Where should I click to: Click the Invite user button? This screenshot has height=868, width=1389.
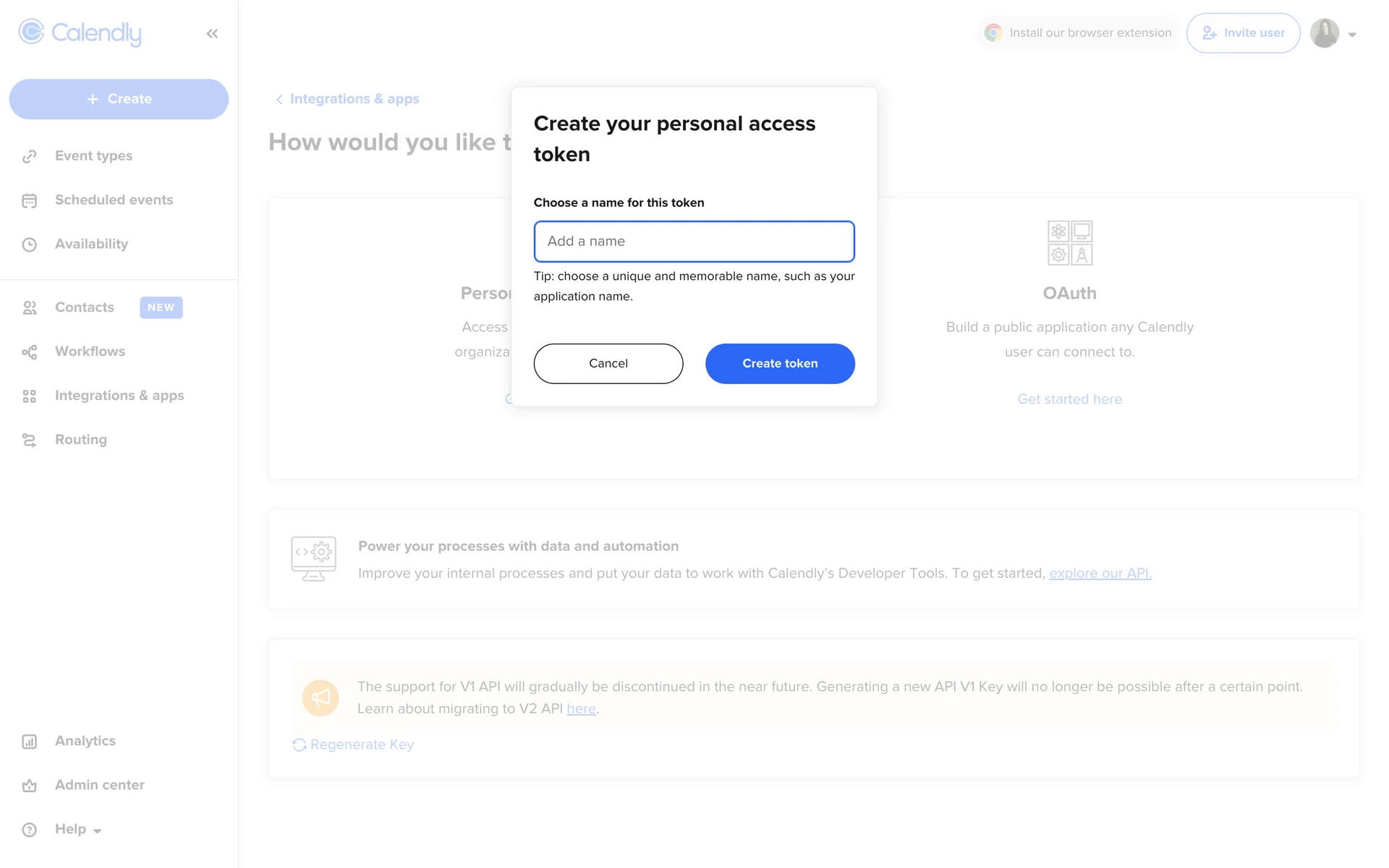[1243, 33]
